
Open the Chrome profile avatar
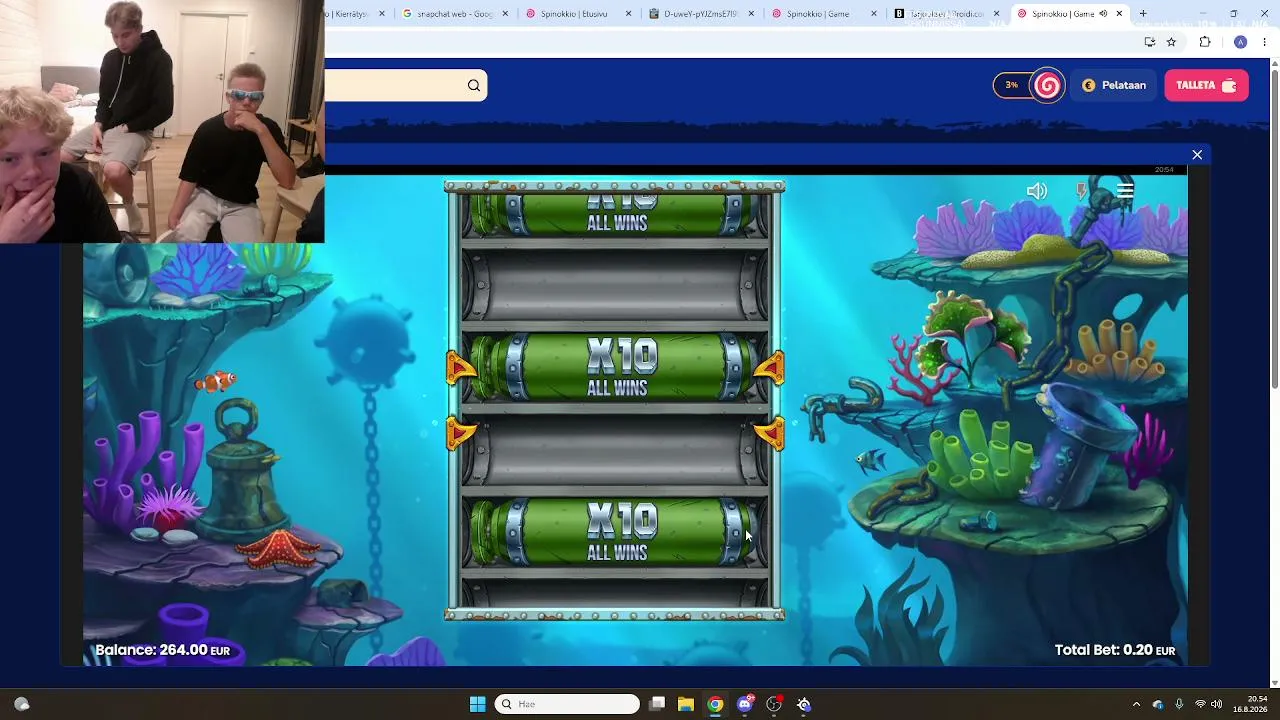pyautogui.click(x=1240, y=42)
